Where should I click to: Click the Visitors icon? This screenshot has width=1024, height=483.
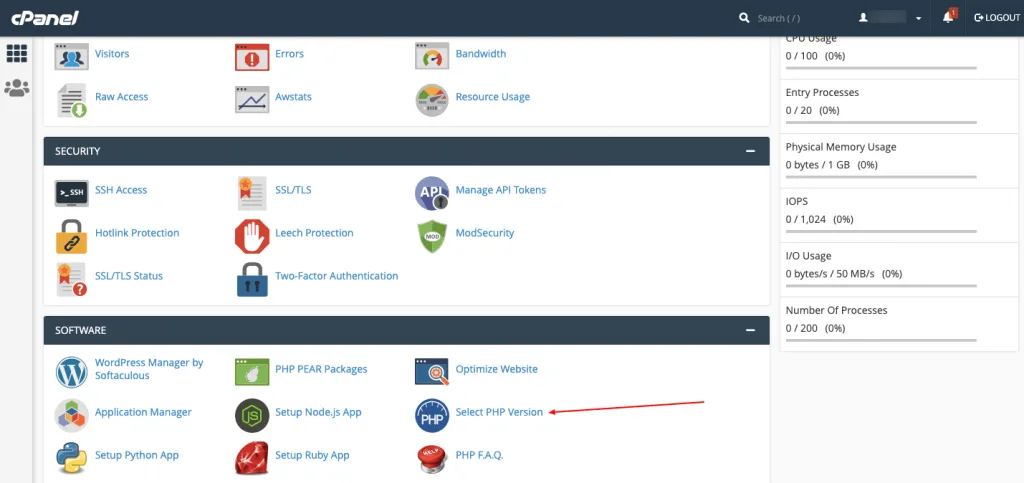coord(71,55)
